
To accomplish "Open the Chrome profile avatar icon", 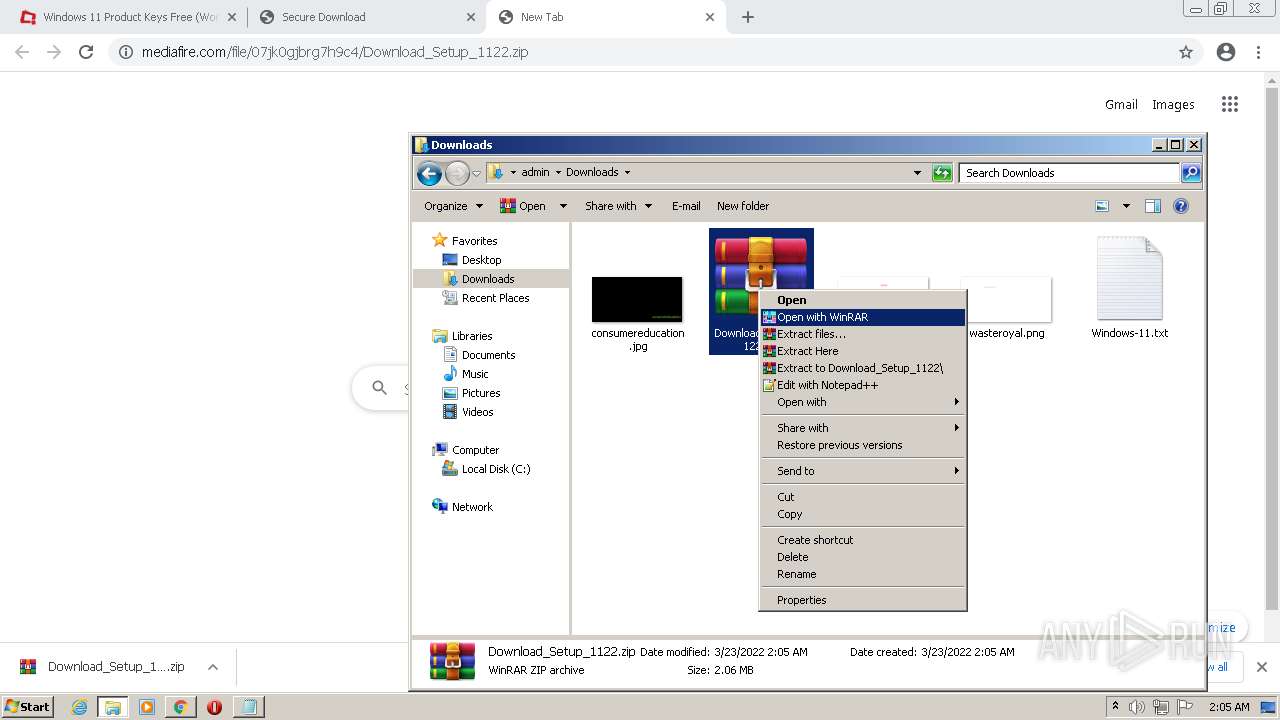I will coord(1226,52).
